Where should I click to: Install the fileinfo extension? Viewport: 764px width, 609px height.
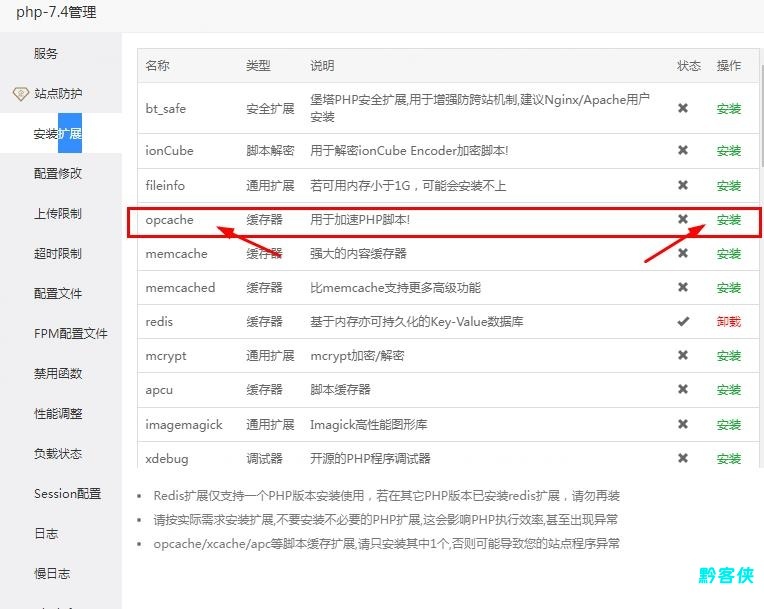tap(728, 185)
